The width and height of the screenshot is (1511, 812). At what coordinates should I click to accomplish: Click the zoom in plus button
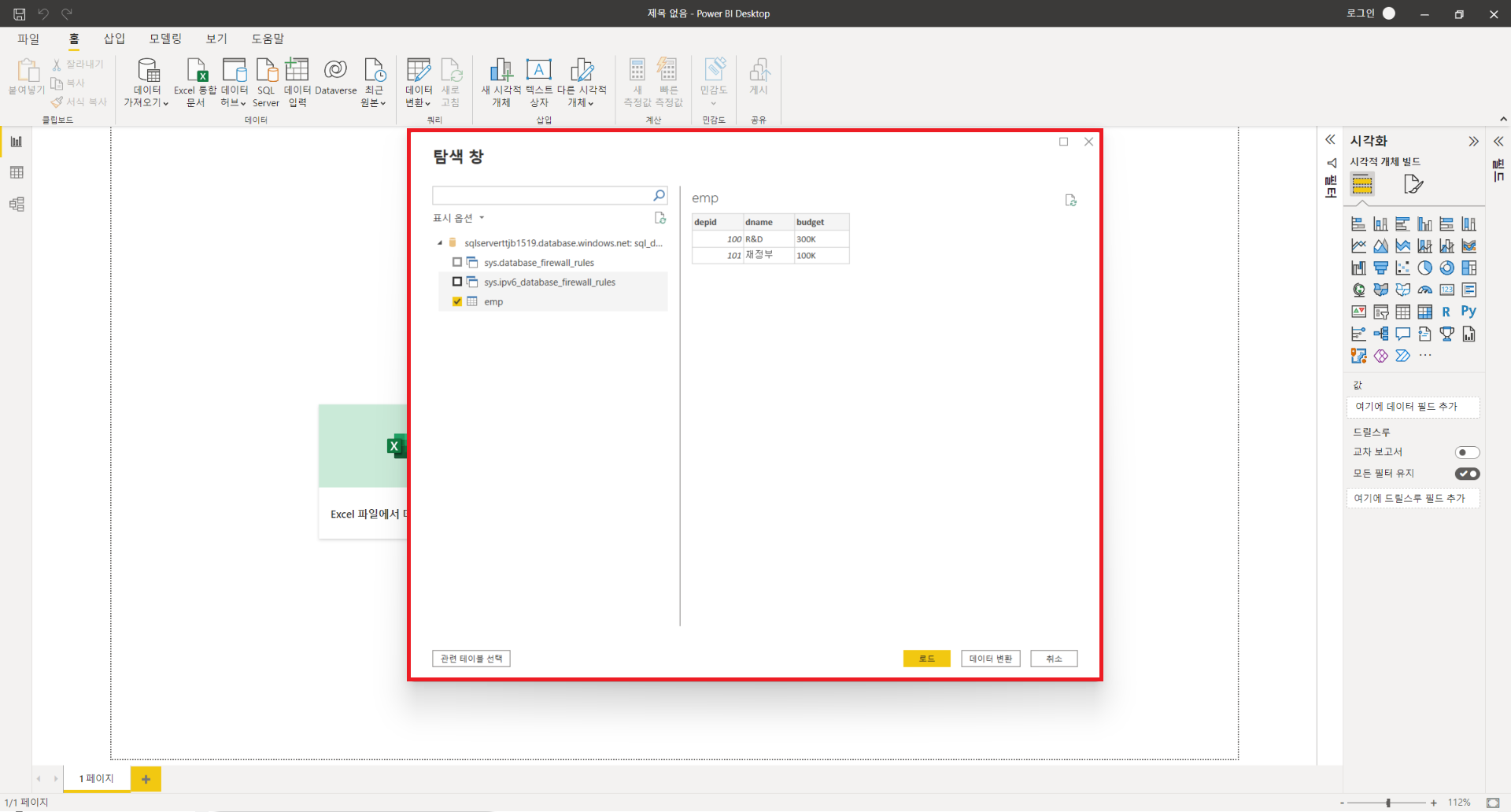[1434, 803]
